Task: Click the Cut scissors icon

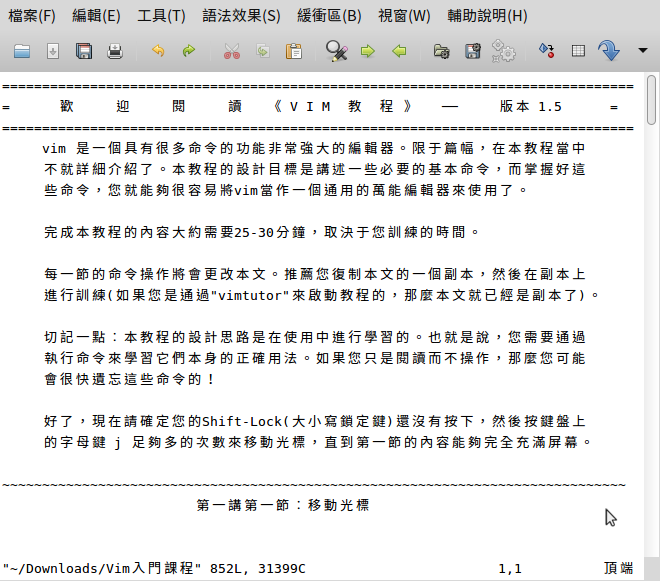Action: pos(232,51)
